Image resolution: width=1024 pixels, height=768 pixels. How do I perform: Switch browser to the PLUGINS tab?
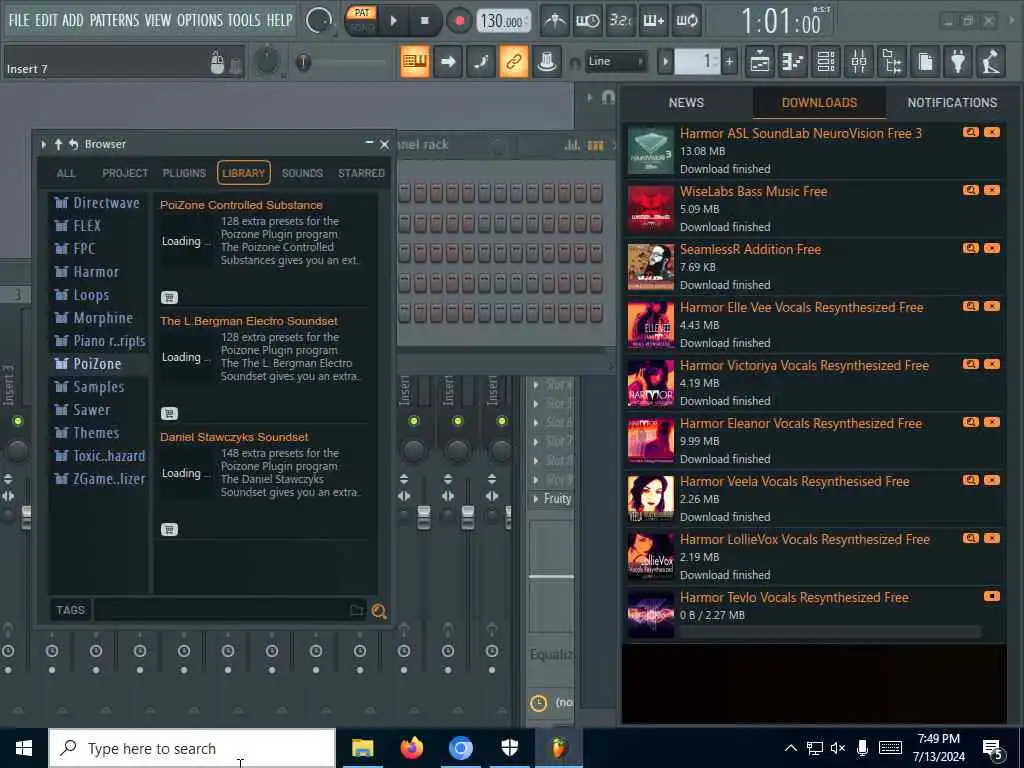(x=184, y=173)
